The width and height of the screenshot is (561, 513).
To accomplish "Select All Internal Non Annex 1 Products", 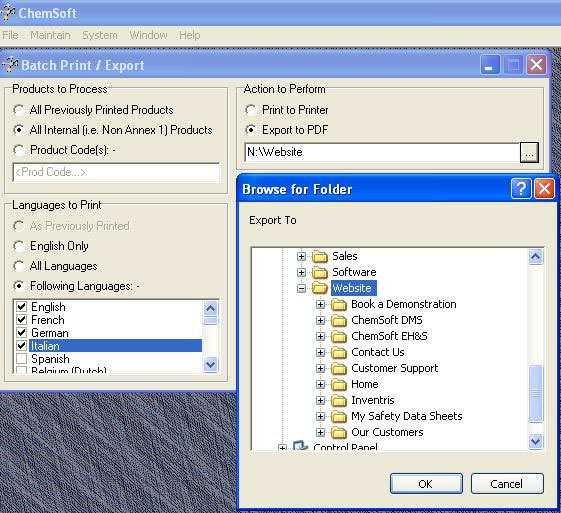I will [x=19, y=130].
